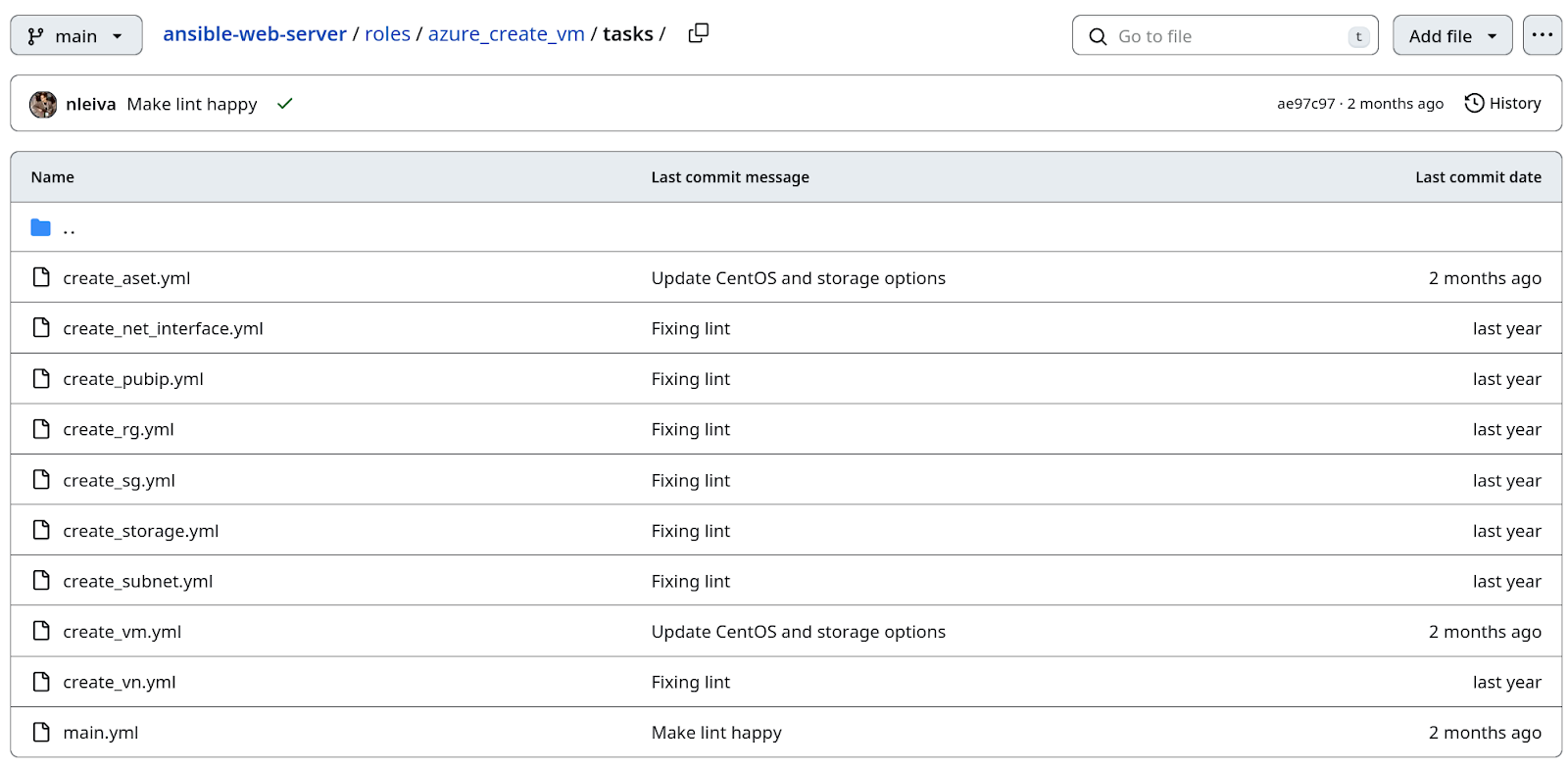The image size is (1568, 767).
Task: Click the file icon beside main.yml
Action: coord(41,732)
